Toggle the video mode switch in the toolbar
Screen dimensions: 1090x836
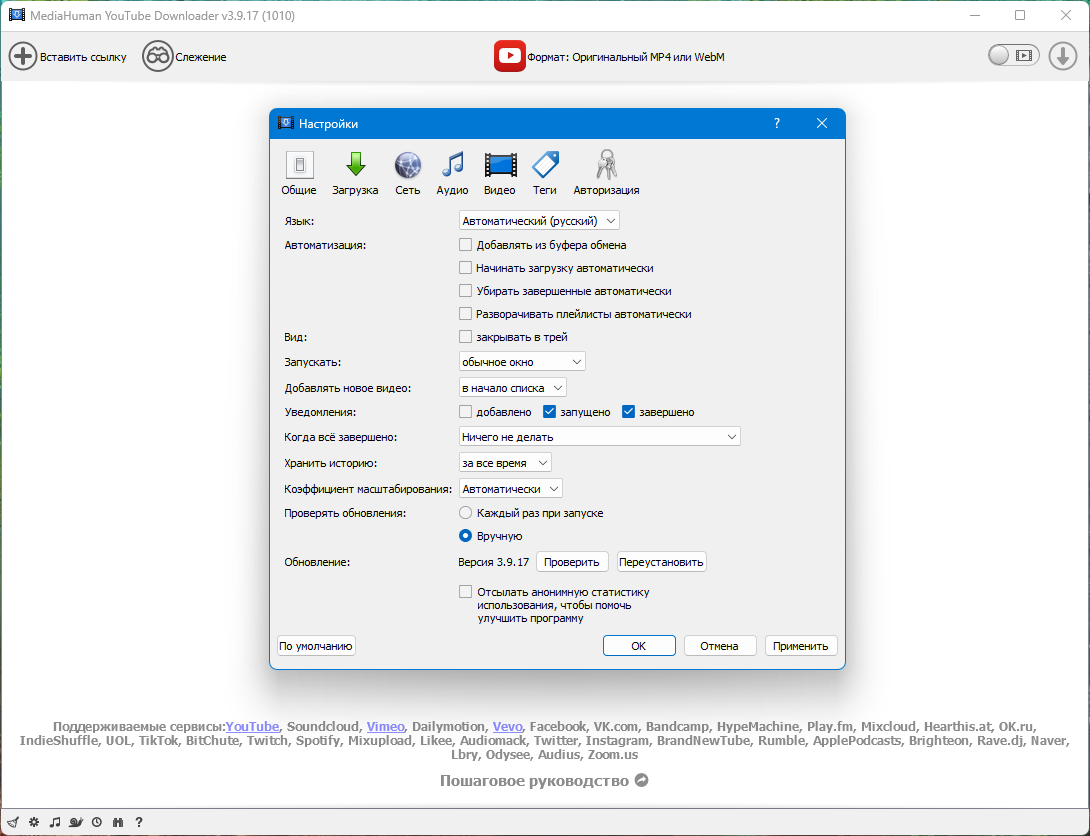pyautogui.click(x=1013, y=56)
